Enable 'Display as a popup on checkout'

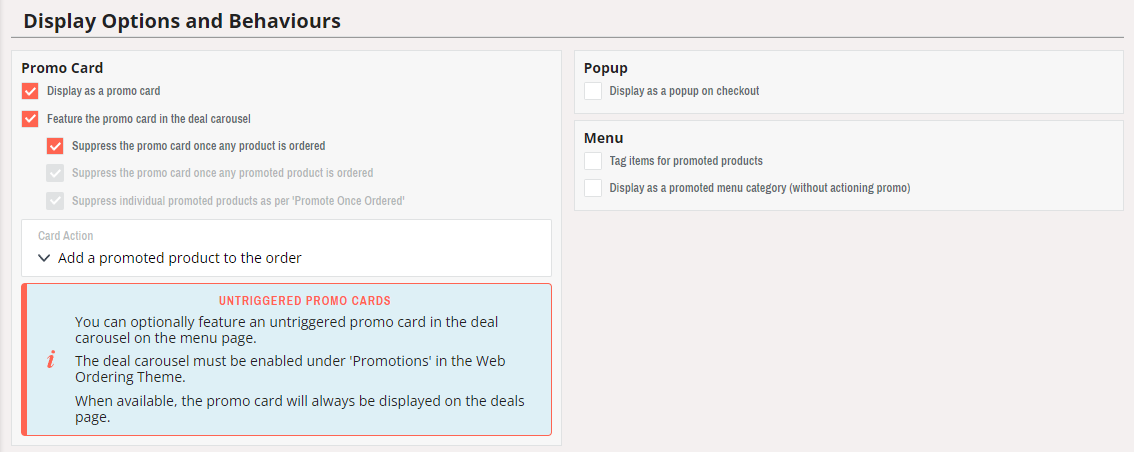[593, 91]
